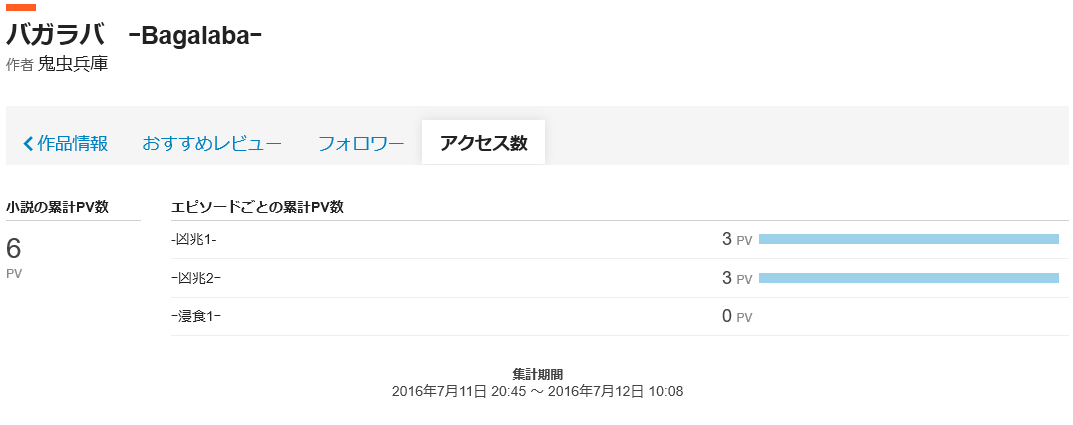Screen dimensions: 1073x425
Task: Click the blue PV bar for -凶兆1-
Action: point(908,239)
